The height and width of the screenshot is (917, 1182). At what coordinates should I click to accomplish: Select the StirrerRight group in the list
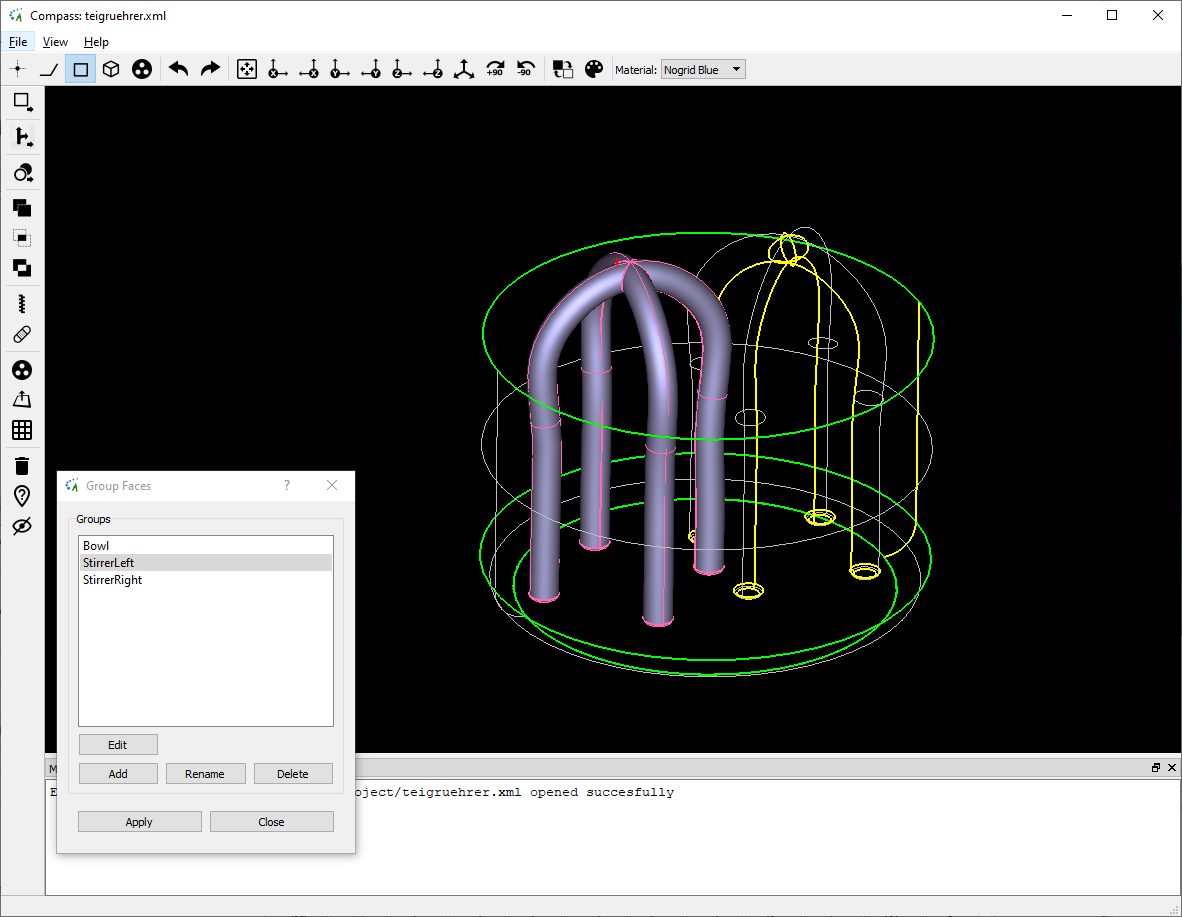206,580
